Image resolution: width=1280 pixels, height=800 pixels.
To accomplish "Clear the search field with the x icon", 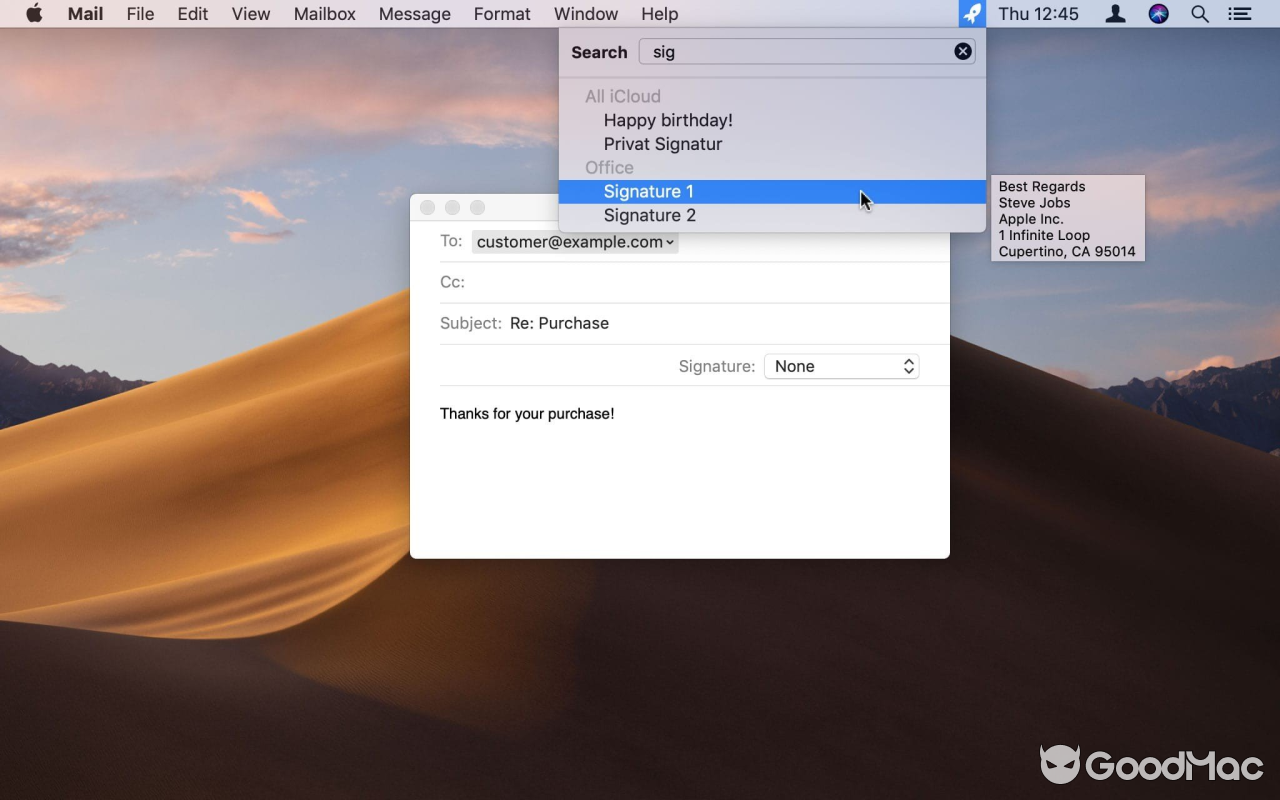I will point(962,51).
